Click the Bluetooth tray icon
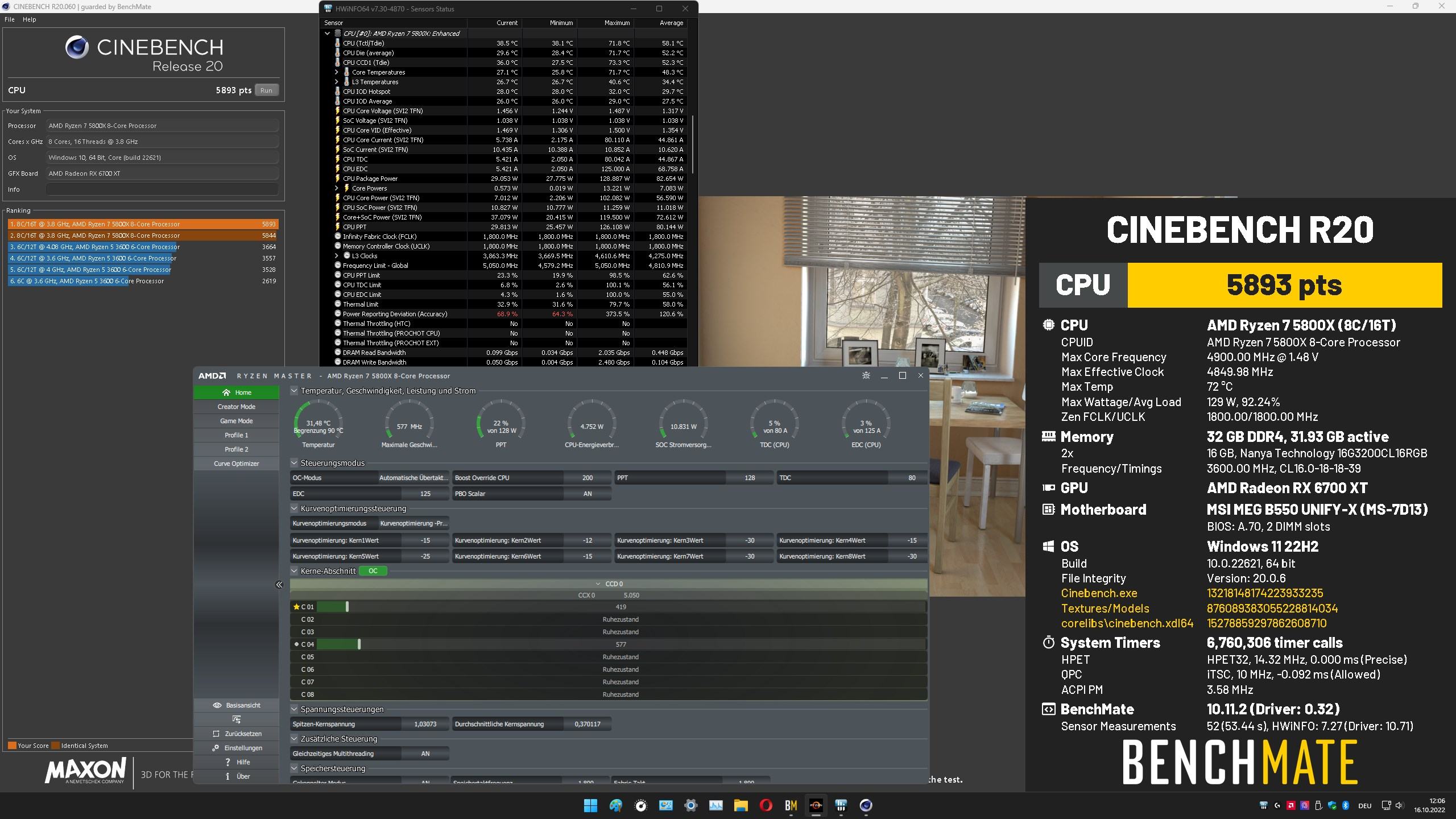Viewport: 1456px width, 819px height. point(1346,805)
